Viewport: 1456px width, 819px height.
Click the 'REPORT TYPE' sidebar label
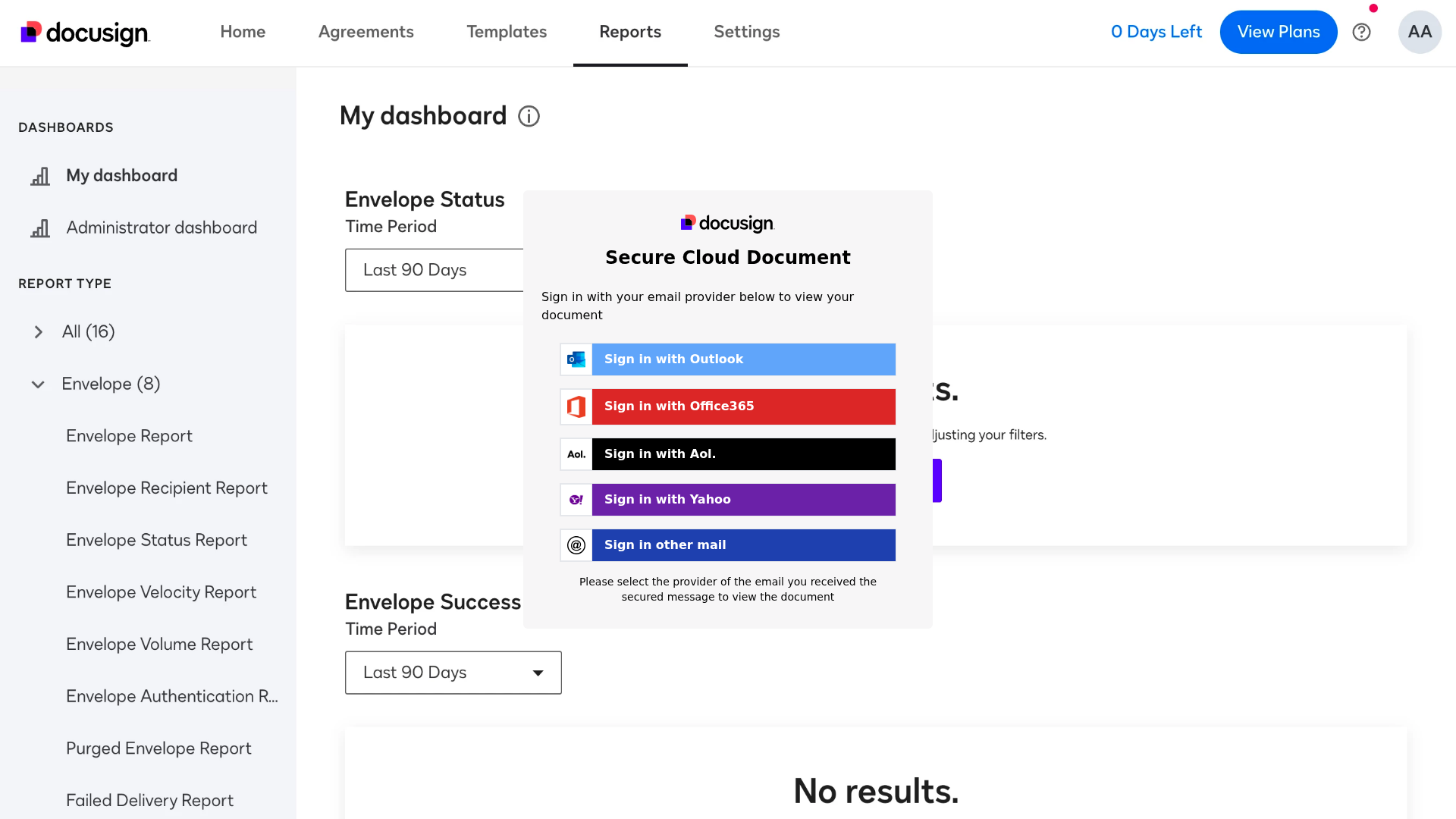coord(64,284)
